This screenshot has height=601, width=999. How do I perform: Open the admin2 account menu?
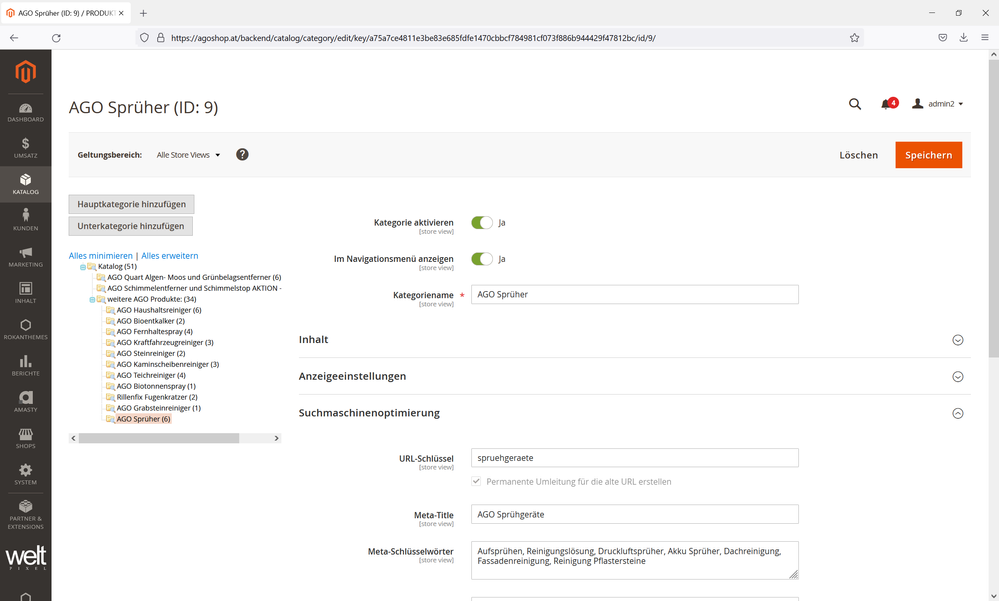[x=937, y=104]
